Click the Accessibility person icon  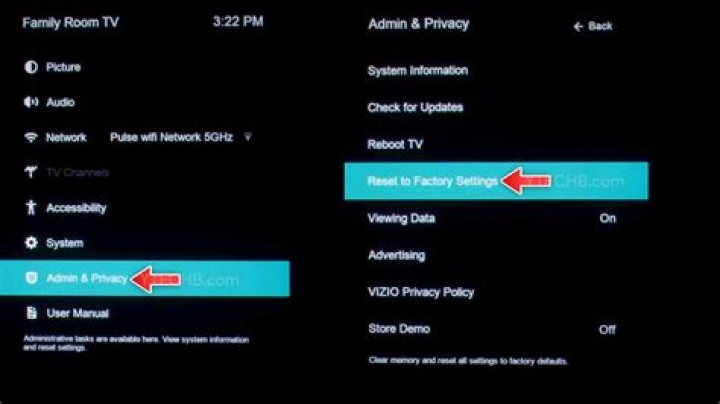tap(31, 208)
